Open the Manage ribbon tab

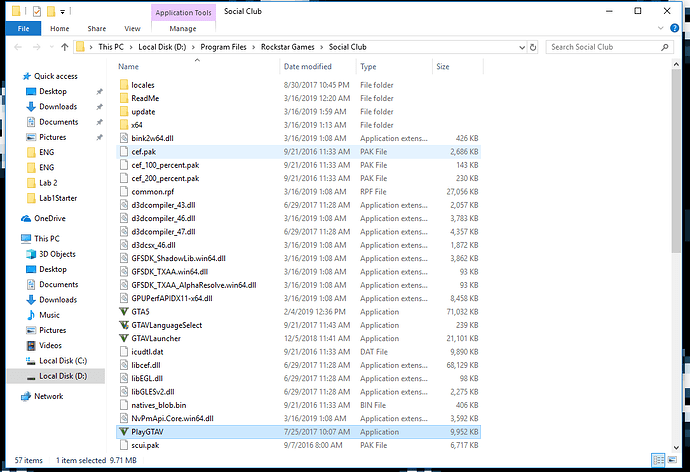[183, 29]
